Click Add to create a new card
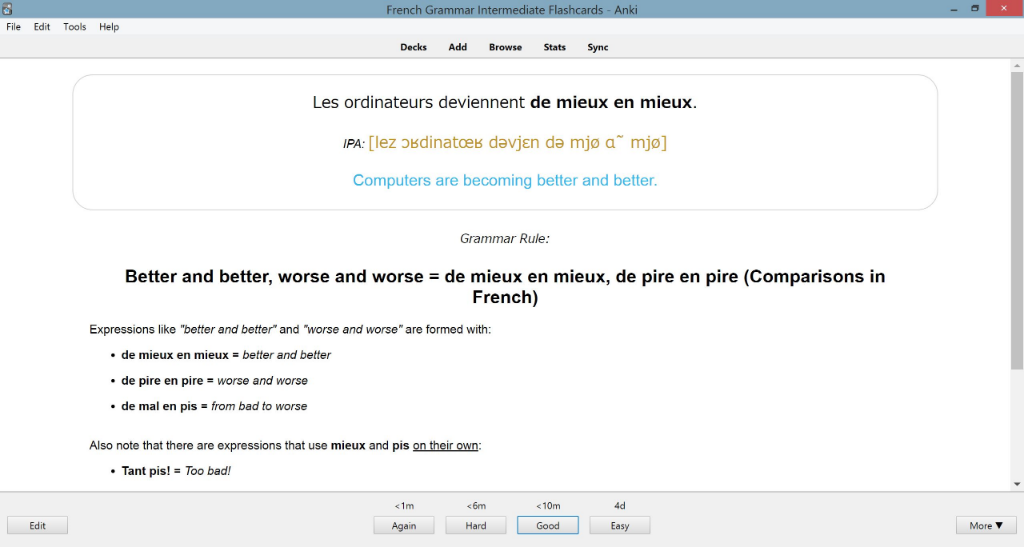 coord(457,47)
